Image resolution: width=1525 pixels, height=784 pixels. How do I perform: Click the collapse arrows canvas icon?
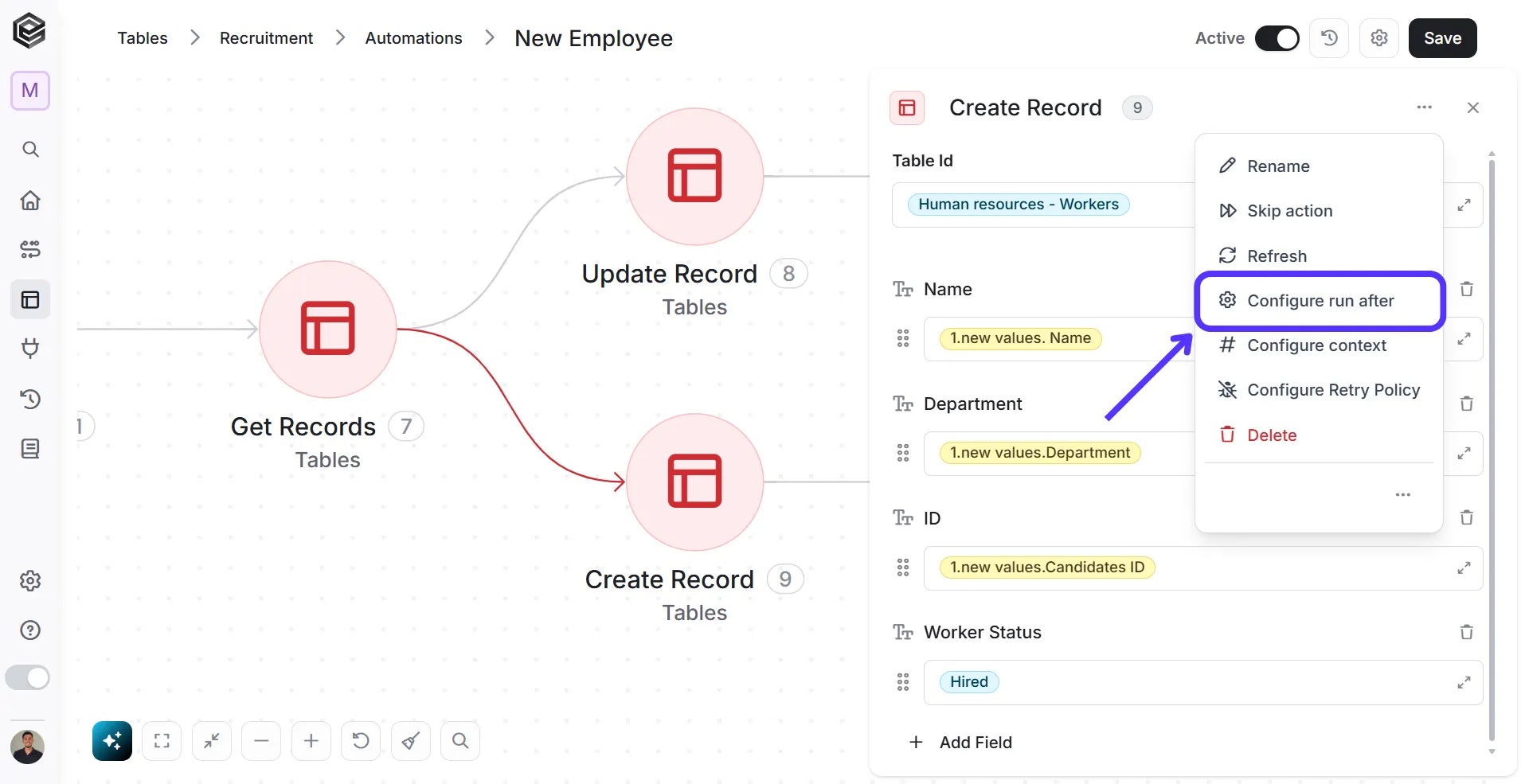(212, 741)
